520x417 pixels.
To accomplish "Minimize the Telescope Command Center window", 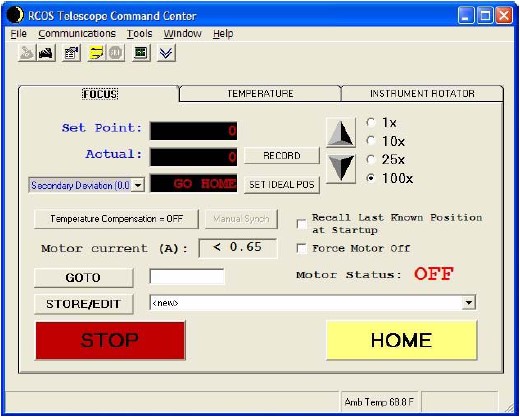I will coord(466,15).
